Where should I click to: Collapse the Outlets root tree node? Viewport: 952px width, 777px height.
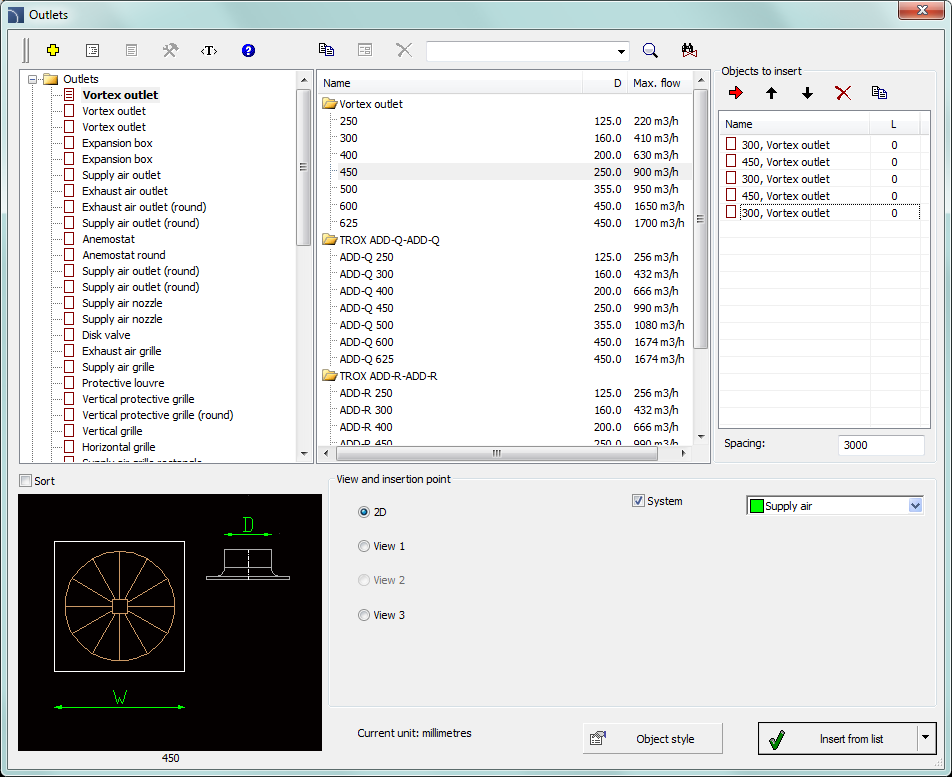(33, 79)
